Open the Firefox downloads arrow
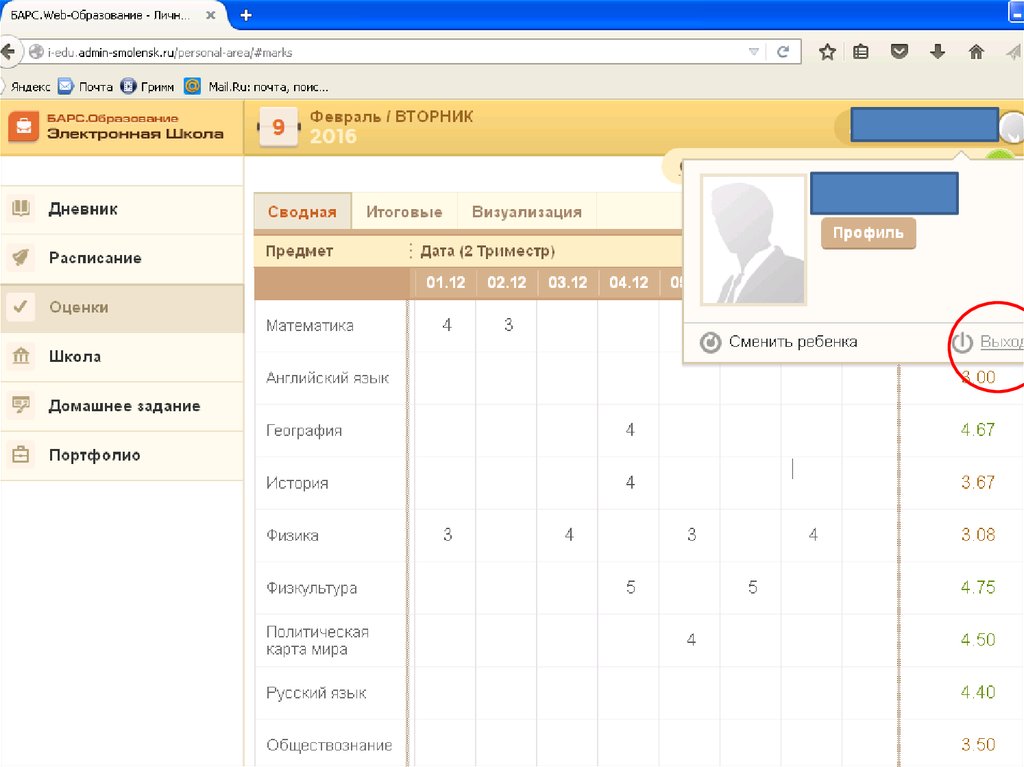The image size is (1024, 767). [937, 52]
